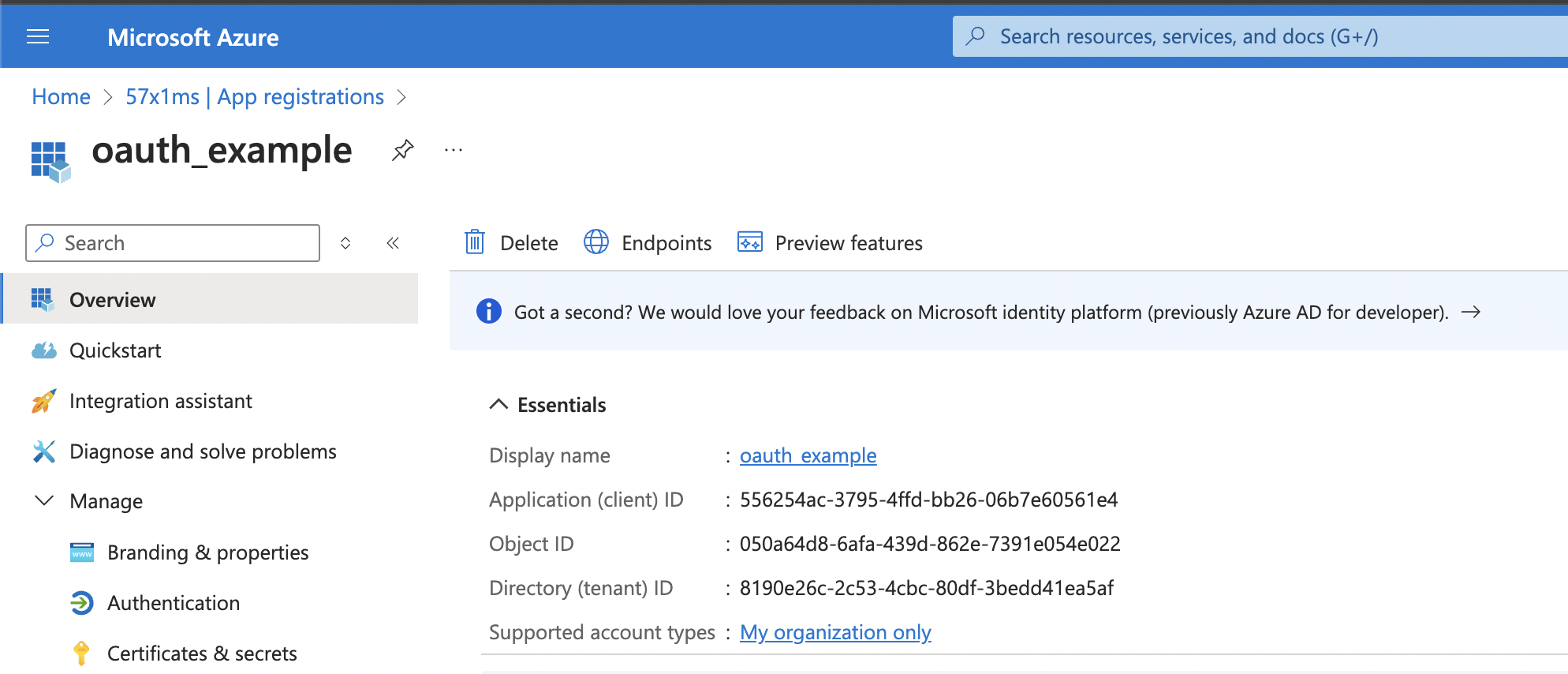1568x674 pixels.
Task: Collapse the Manage section chevron
Action: 45,500
